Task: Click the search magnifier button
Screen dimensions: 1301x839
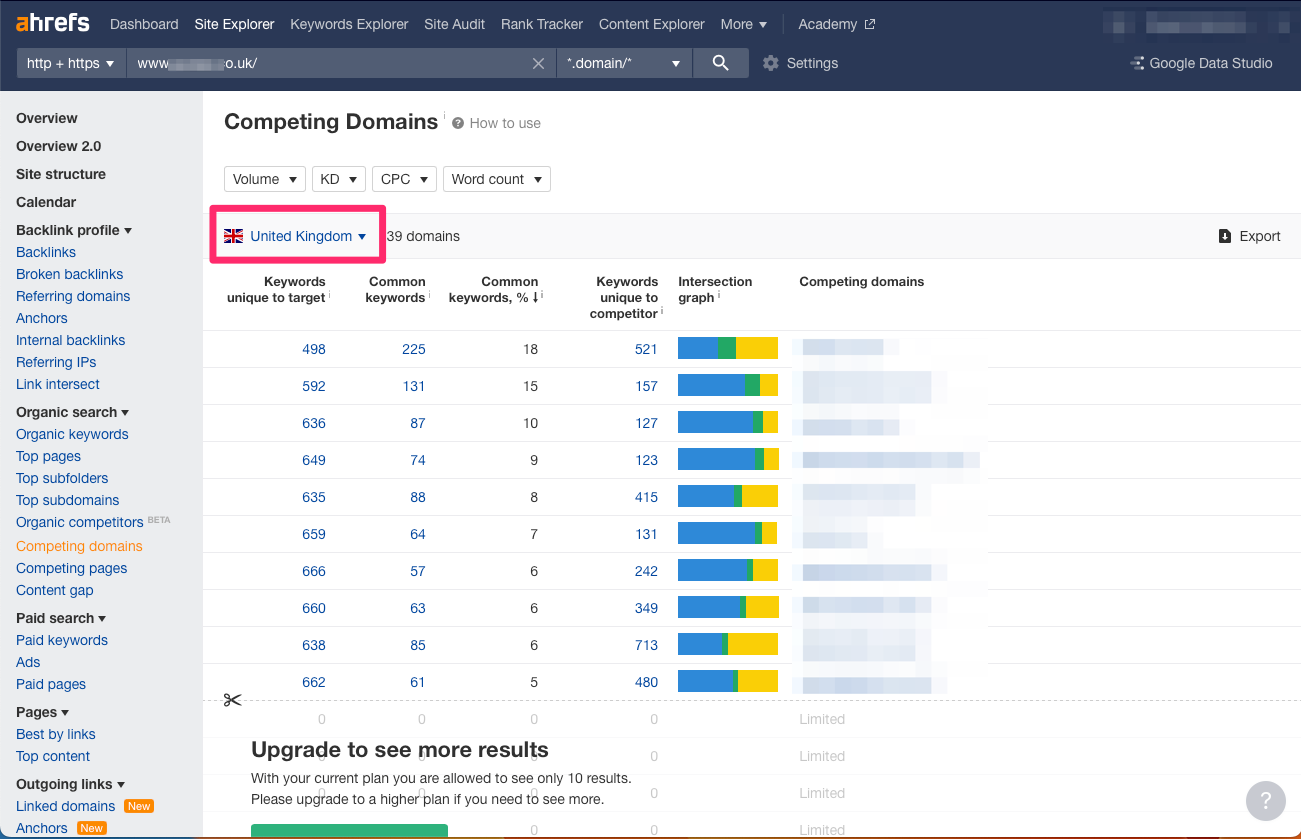Action: coord(721,63)
